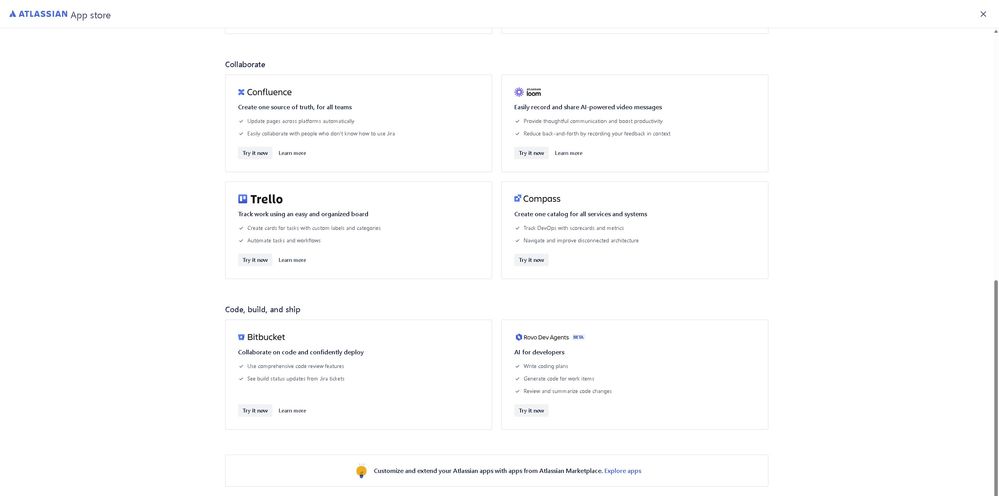The image size is (999, 496).
Task: Learn more about Confluence
Action: tap(292, 153)
